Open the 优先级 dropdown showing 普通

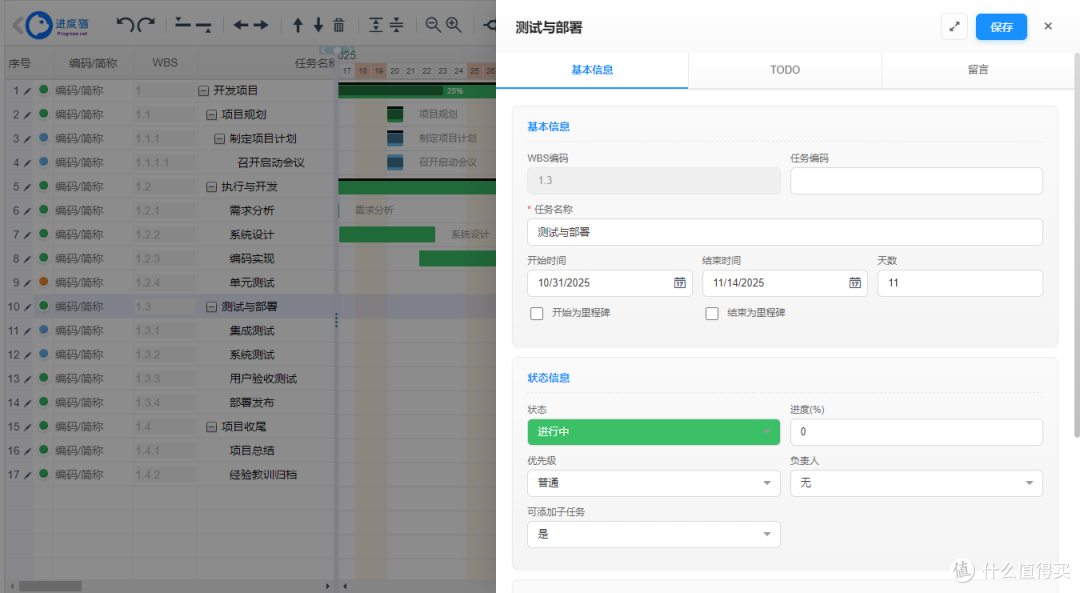tap(654, 483)
